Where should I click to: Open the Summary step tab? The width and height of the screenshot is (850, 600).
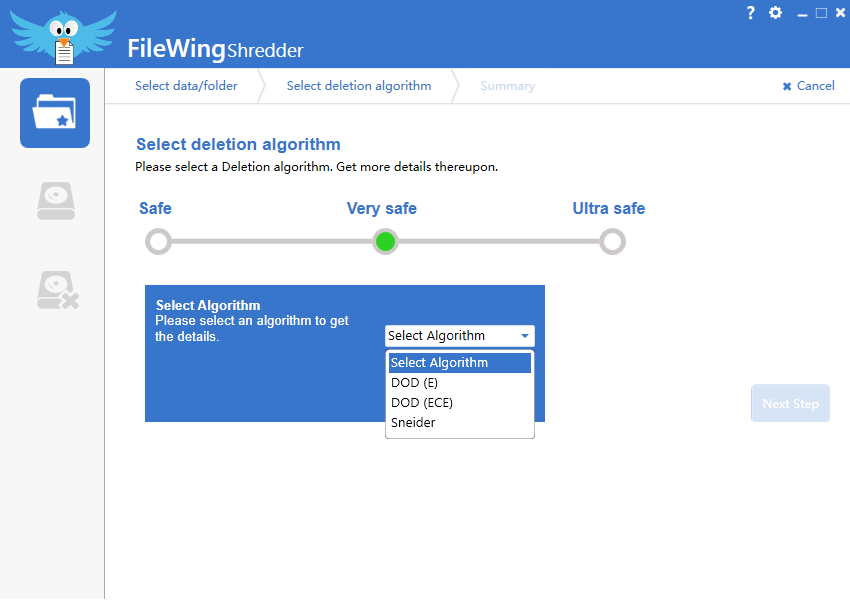pyautogui.click(x=507, y=86)
